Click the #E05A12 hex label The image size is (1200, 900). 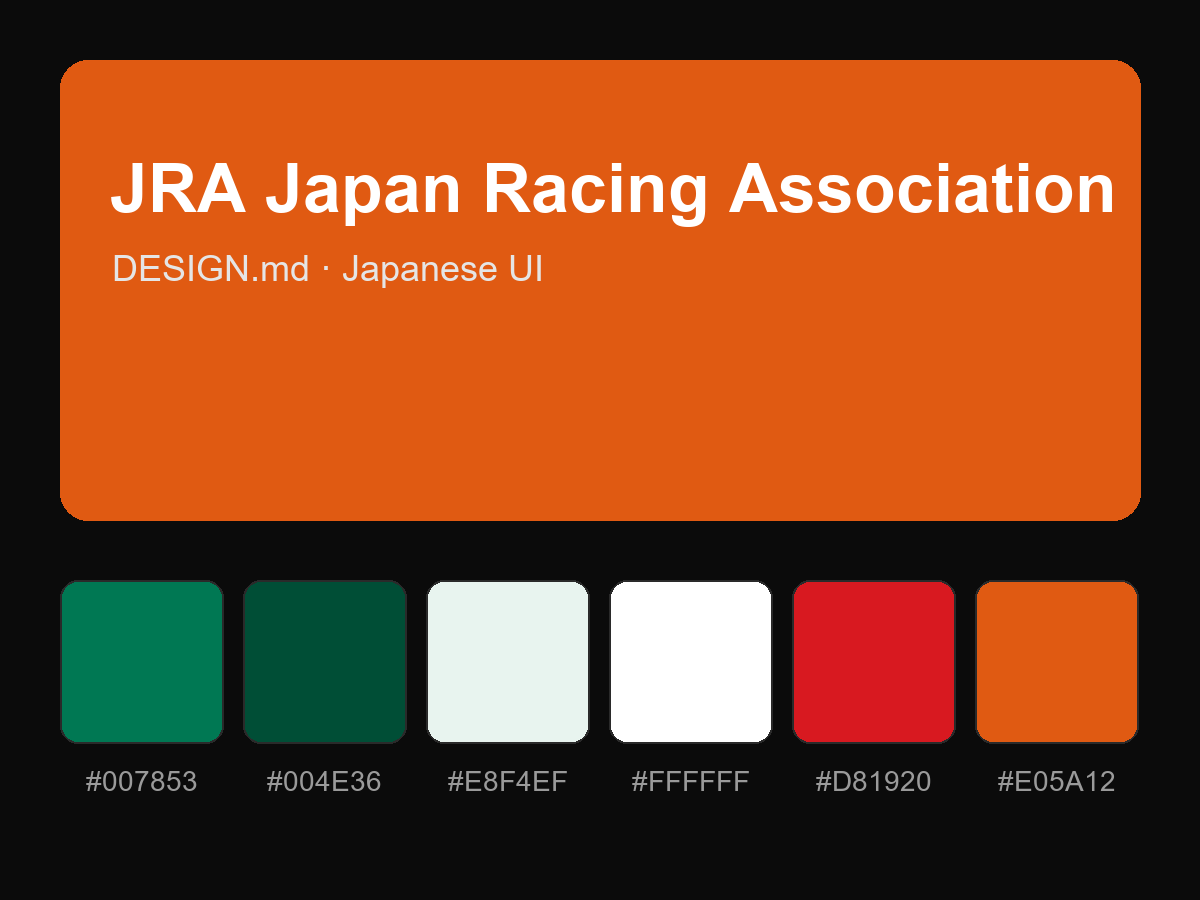(x=1057, y=782)
